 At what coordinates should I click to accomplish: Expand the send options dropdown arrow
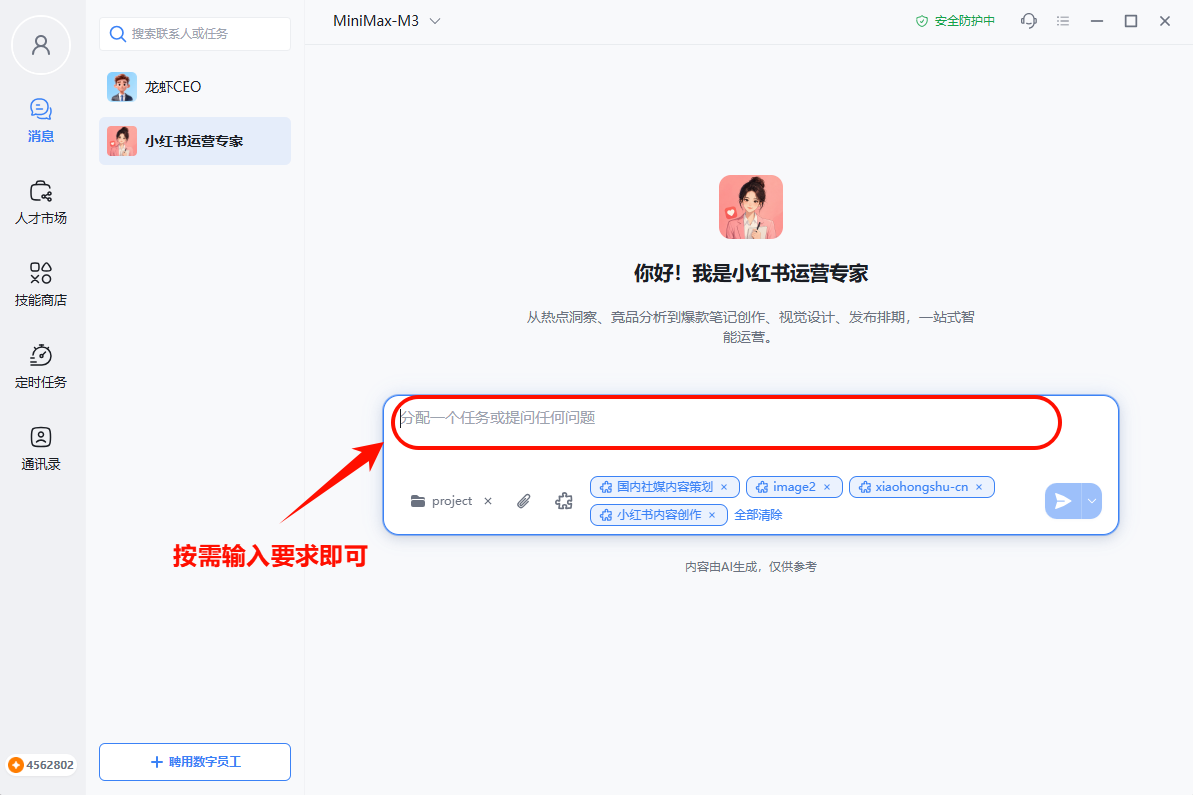click(1092, 501)
